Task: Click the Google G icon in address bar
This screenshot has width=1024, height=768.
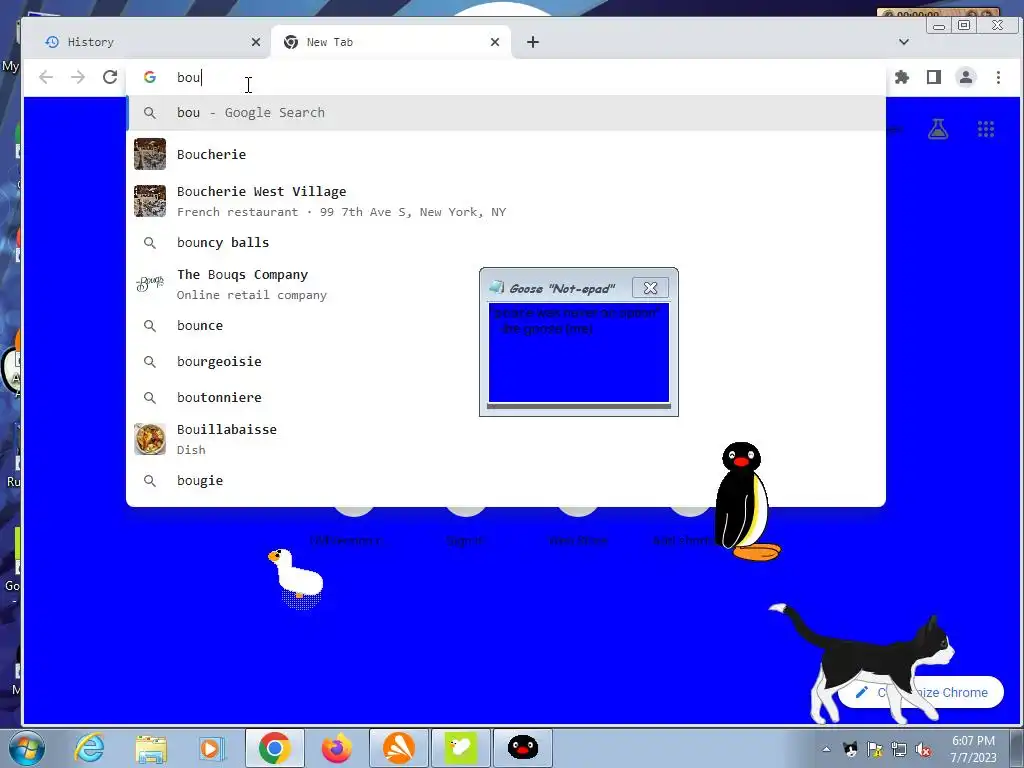Action: coord(150,77)
